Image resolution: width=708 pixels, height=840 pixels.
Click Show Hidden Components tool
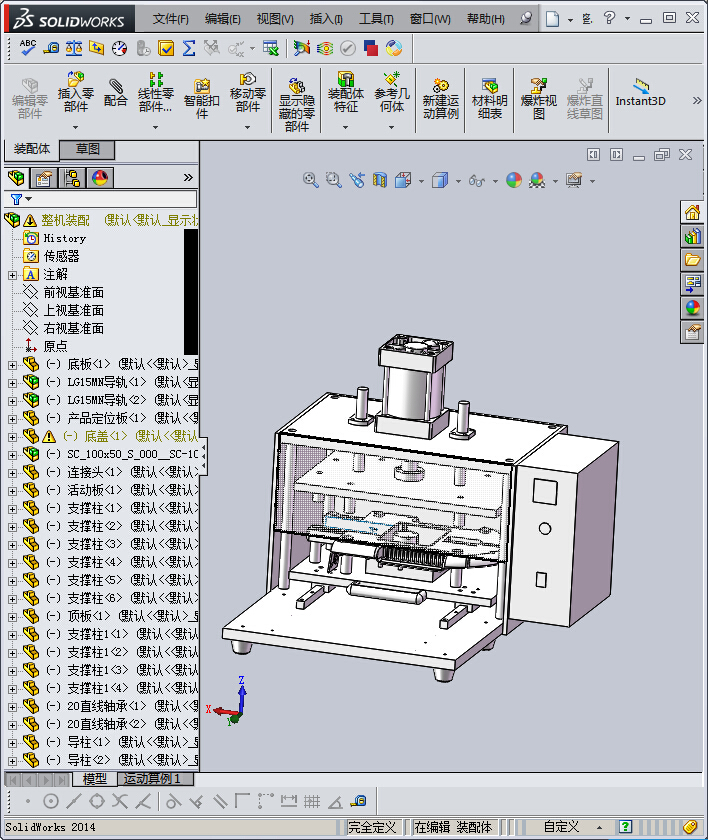click(x=297, y=105)
